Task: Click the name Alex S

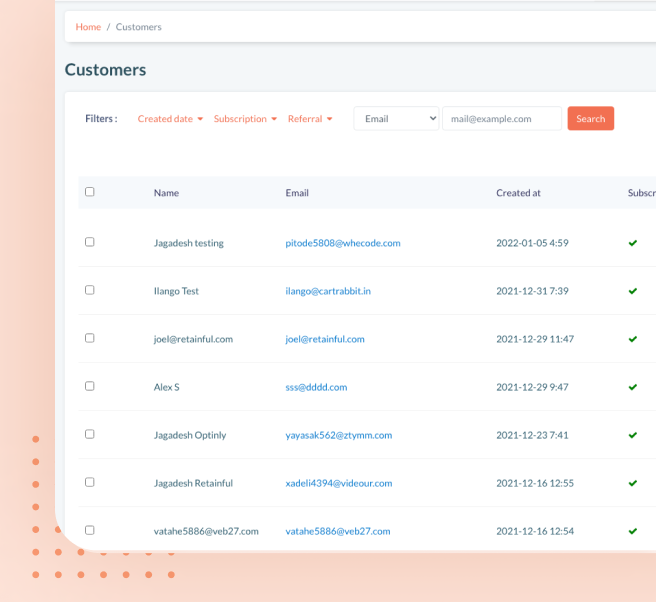Action: (167, 387)
